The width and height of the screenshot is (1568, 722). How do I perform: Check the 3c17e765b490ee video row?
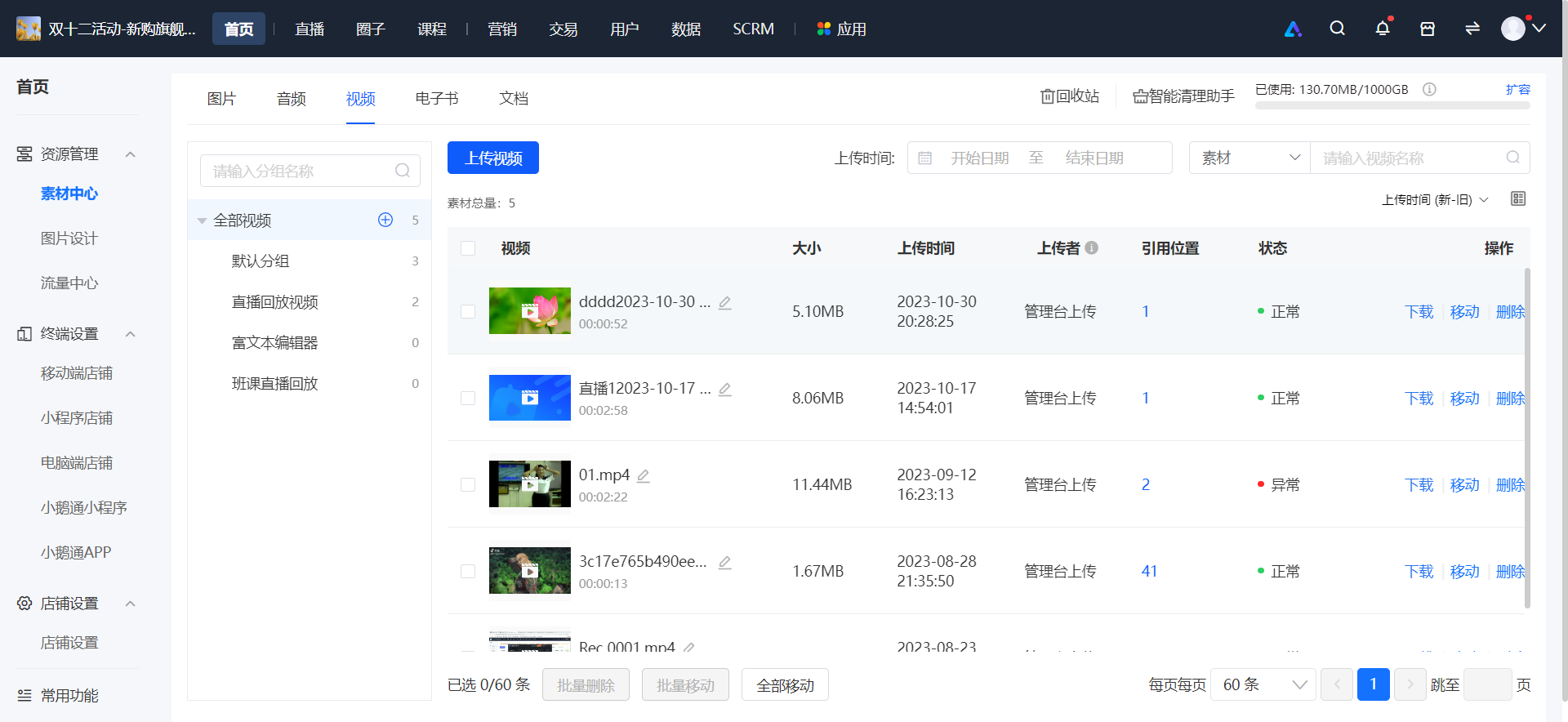point(468,571)
